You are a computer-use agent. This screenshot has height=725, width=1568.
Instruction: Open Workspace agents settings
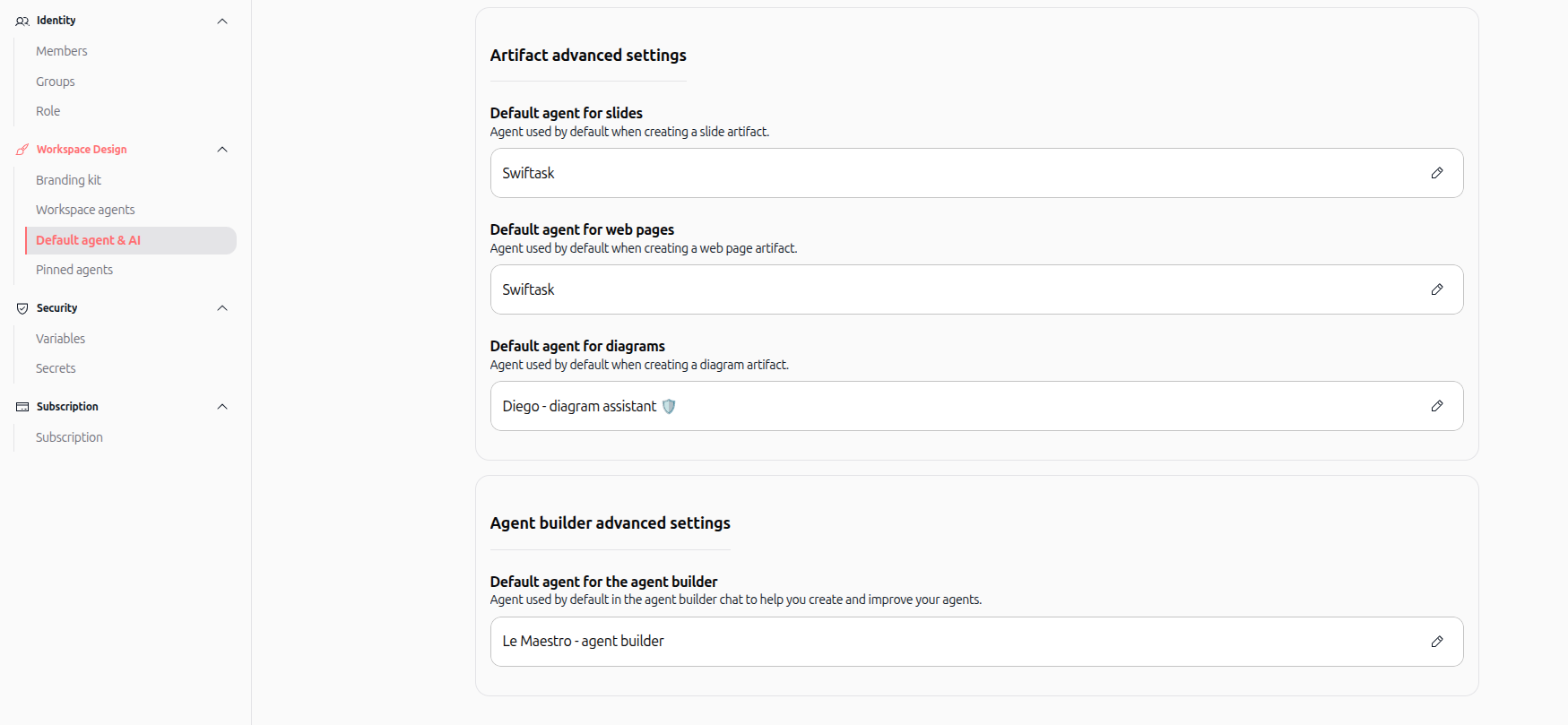(85, 210)
